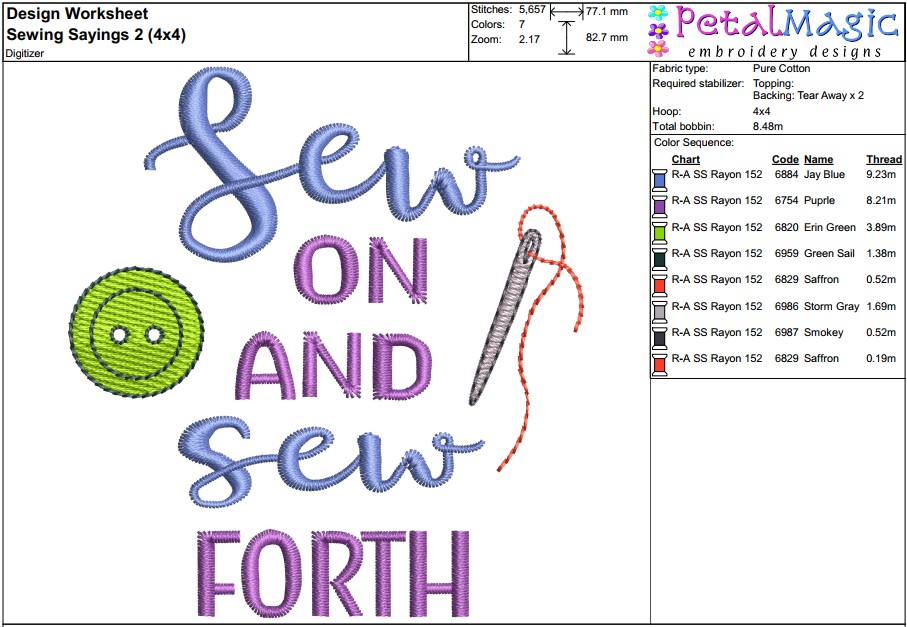Click the 'Green Sail' color name
Viewport: 907px width, 627px height.
(x=829, y=253)
